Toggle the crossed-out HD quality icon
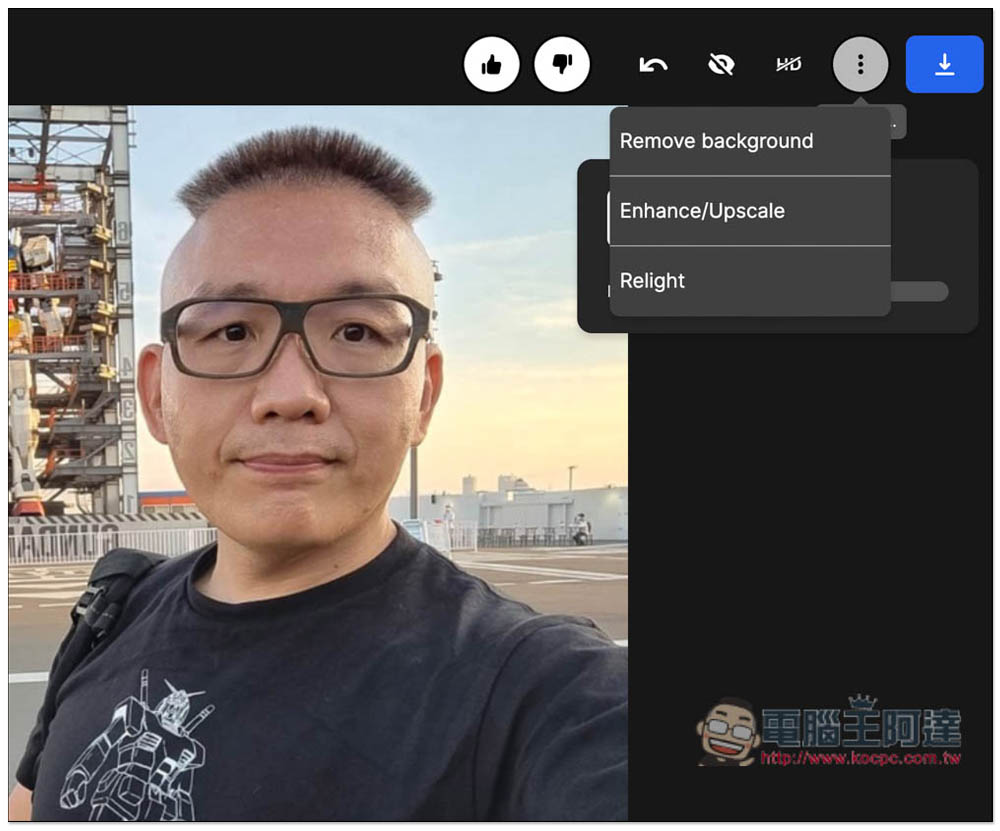This screenshot has width=1000, height=831. pyautogui.click(x=789, y=65)
